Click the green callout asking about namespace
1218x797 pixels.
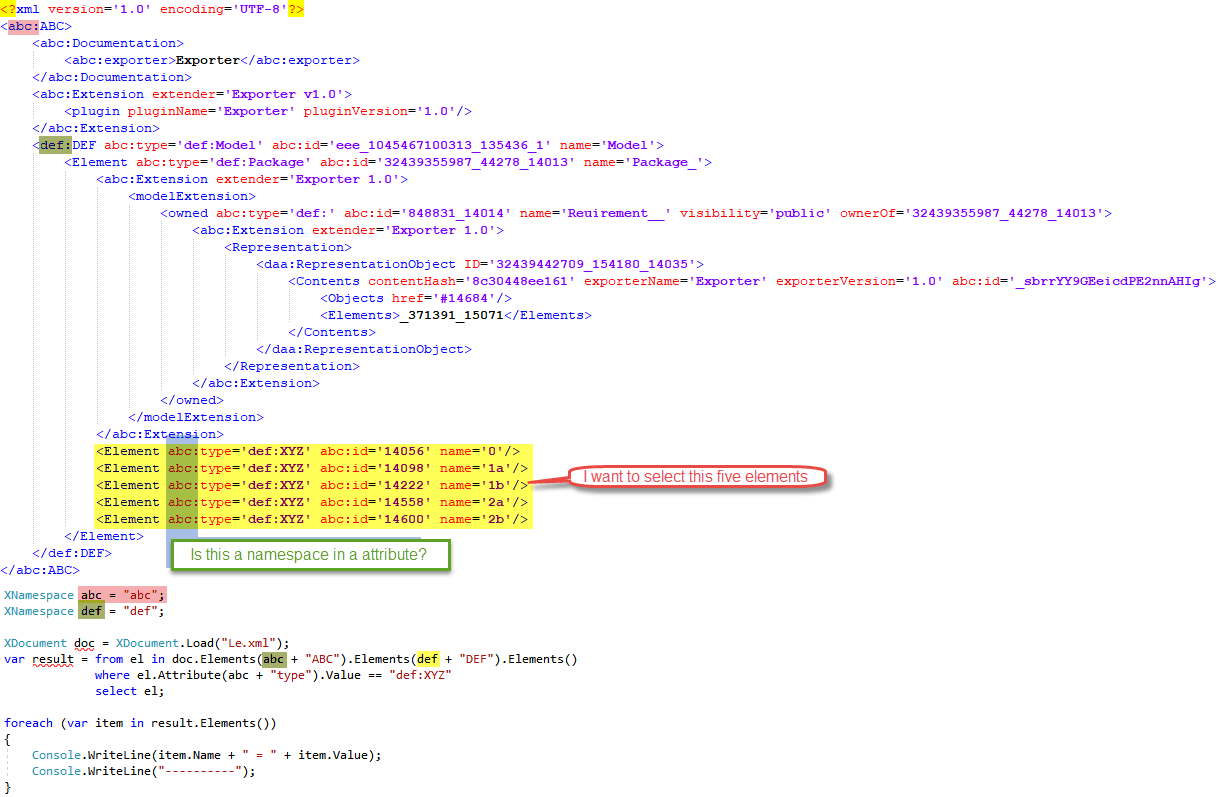coord(311,555)
